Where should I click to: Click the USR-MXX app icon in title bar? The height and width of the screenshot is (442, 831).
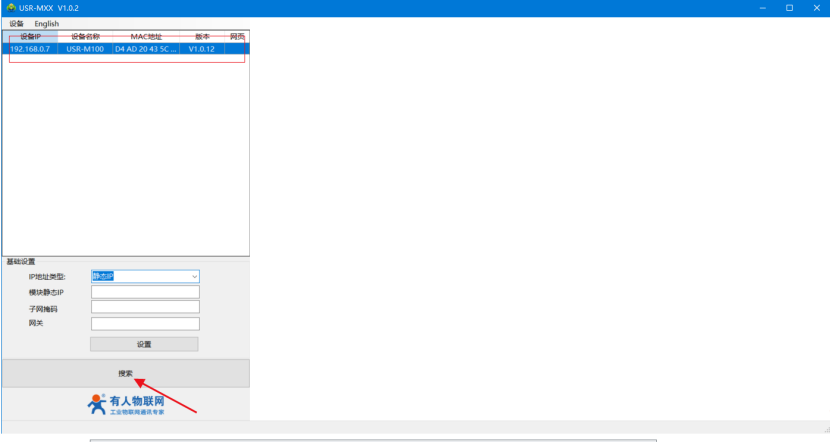tap(11, 8)
